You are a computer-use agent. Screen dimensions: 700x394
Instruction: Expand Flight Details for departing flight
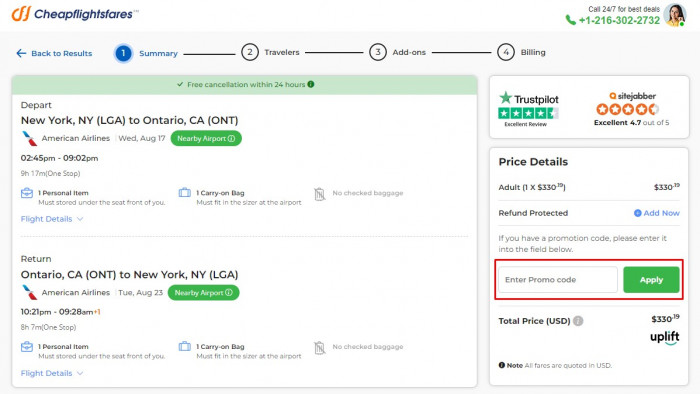[x=52, y=219]
